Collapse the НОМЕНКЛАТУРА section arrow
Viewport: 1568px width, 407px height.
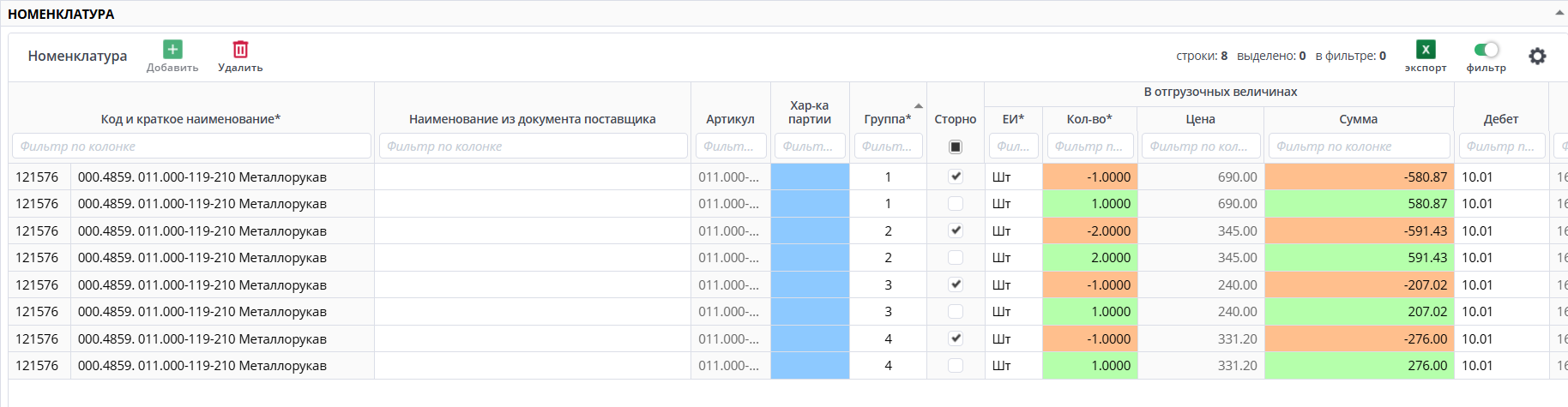pyautogui.click(x=1559, y=14)
